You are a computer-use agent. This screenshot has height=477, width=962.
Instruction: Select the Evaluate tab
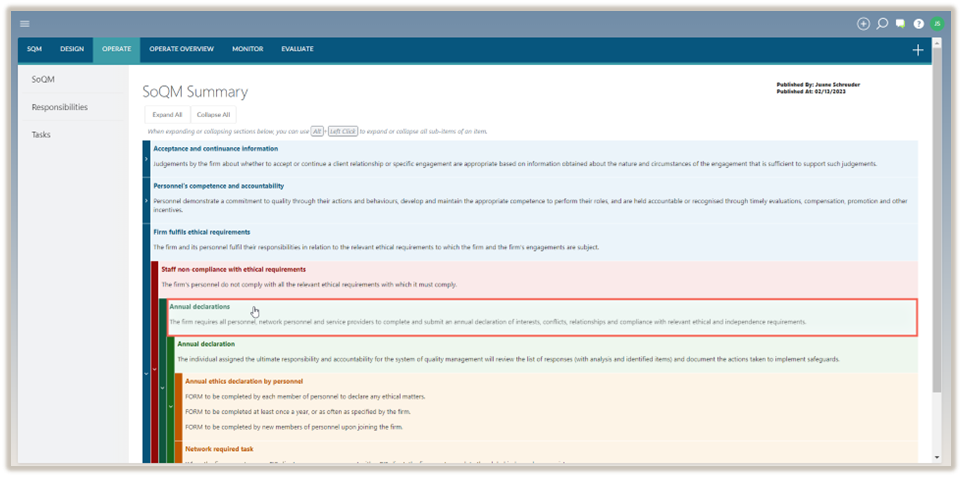[297, 49]
